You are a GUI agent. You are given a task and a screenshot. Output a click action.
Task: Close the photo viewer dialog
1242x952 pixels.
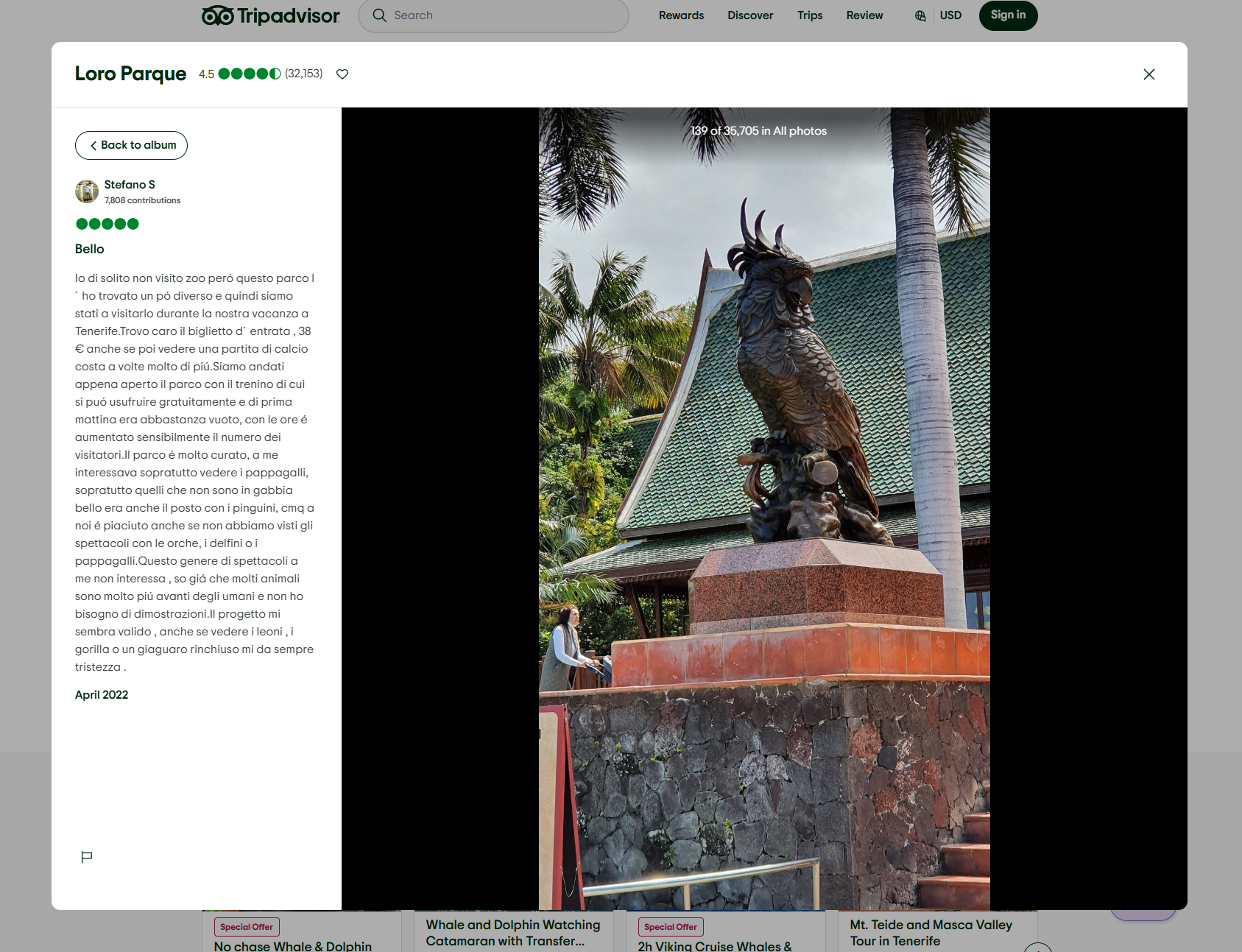tap(1149, 74)
